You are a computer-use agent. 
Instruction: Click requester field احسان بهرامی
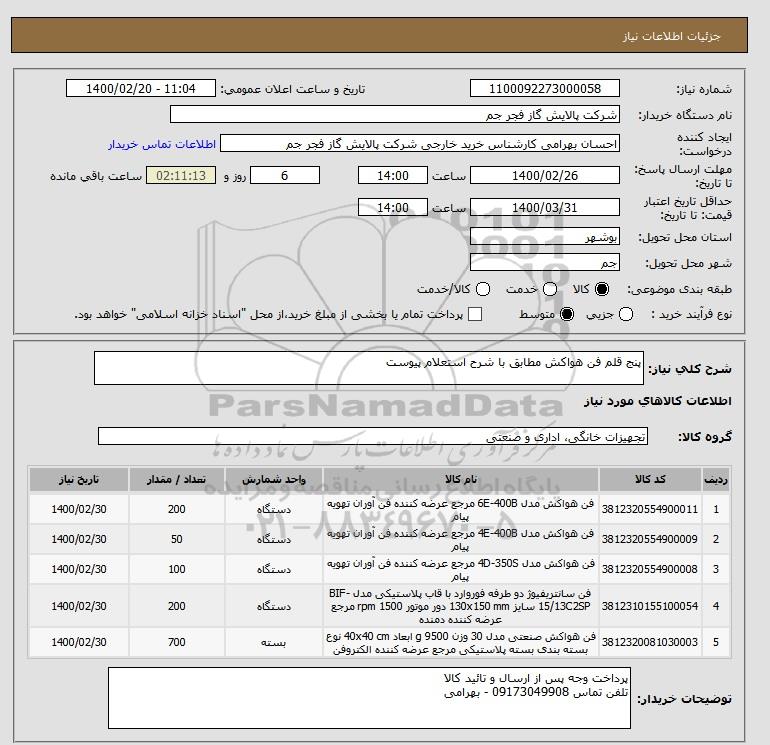click(420, 144)
